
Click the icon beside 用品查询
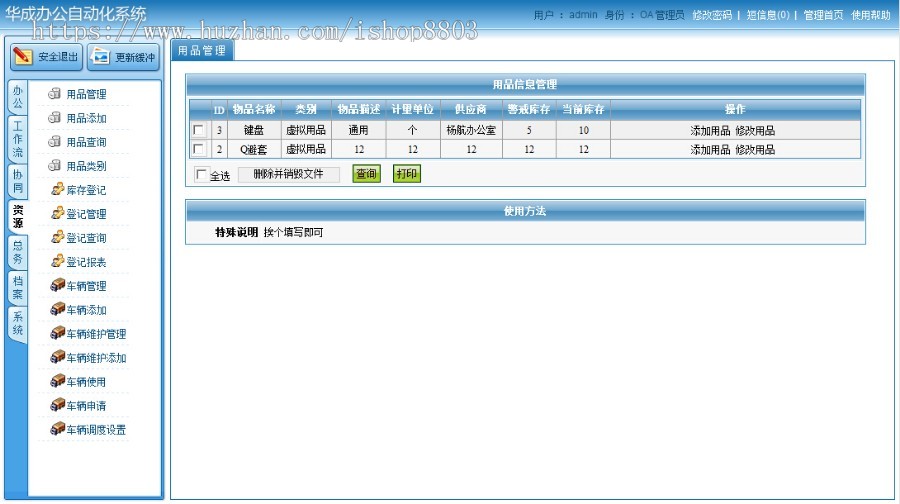point(55,142)
